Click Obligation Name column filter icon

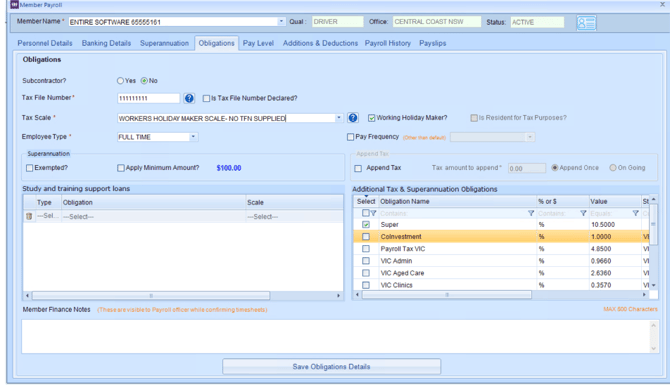tap(531, 213)
